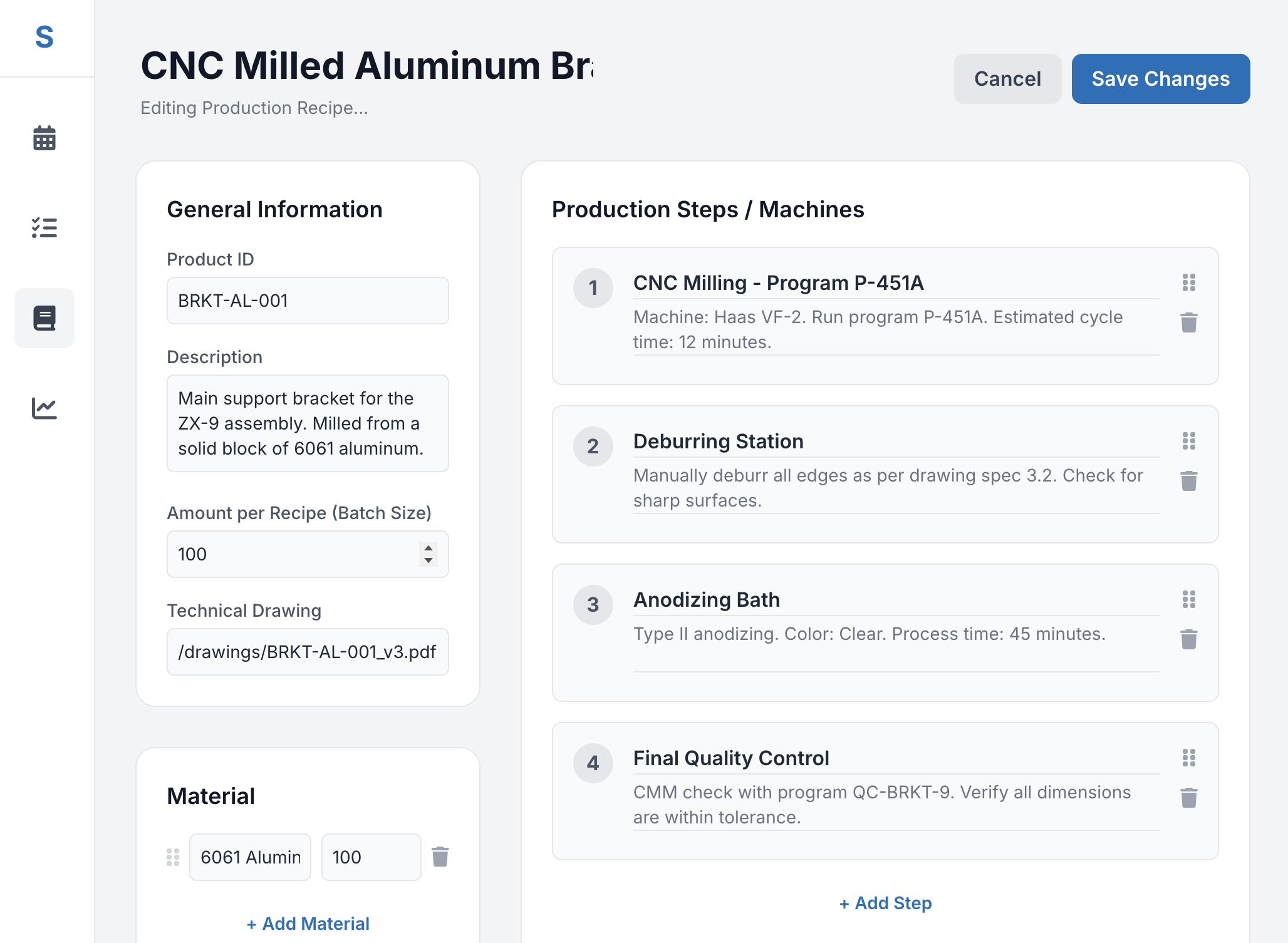1288x943 pixels.
Task: Open the analytics chart sidebar icon
Action: (44, 408)
